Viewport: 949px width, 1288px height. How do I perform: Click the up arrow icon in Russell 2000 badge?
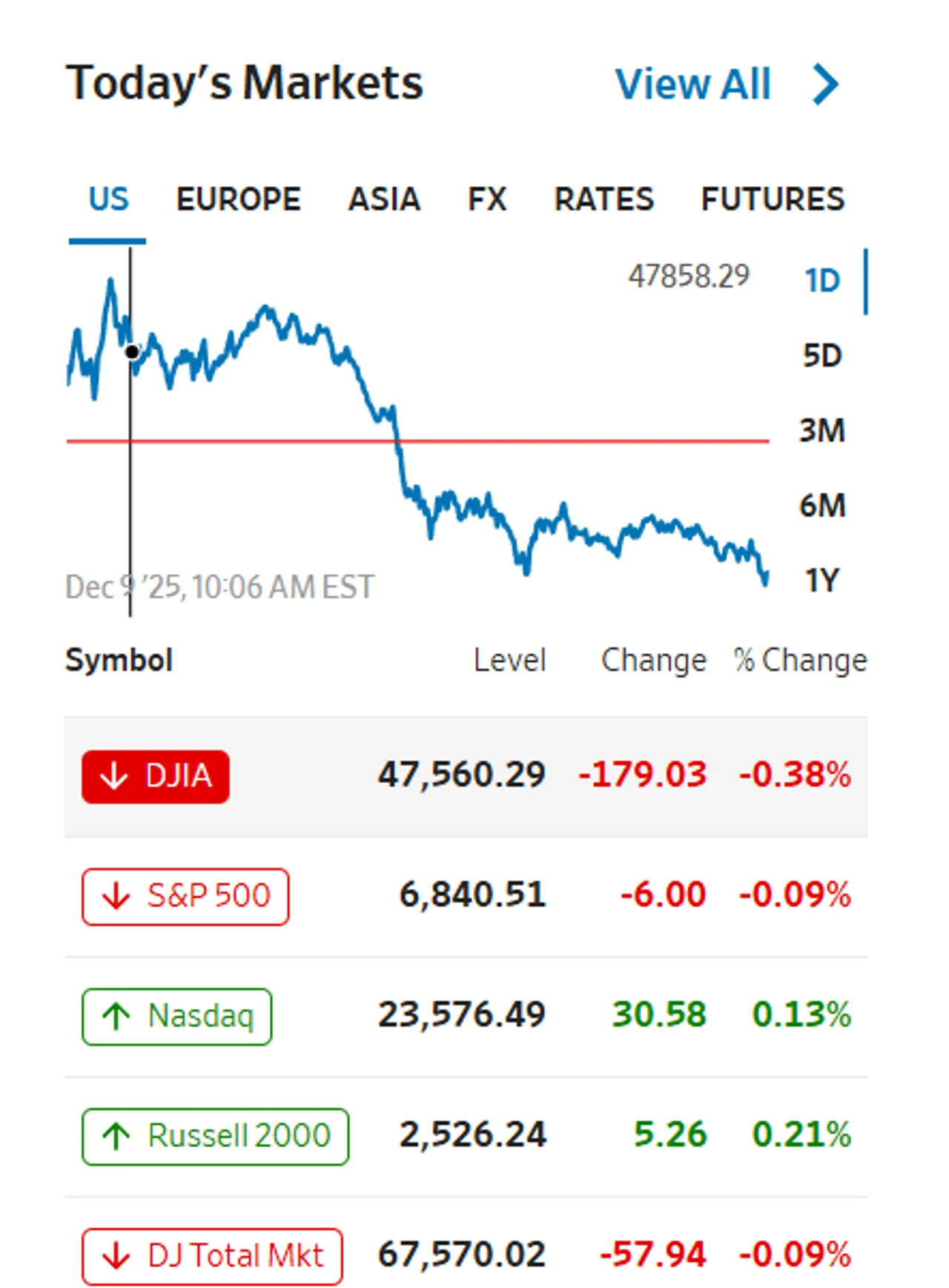[116, 1136]
